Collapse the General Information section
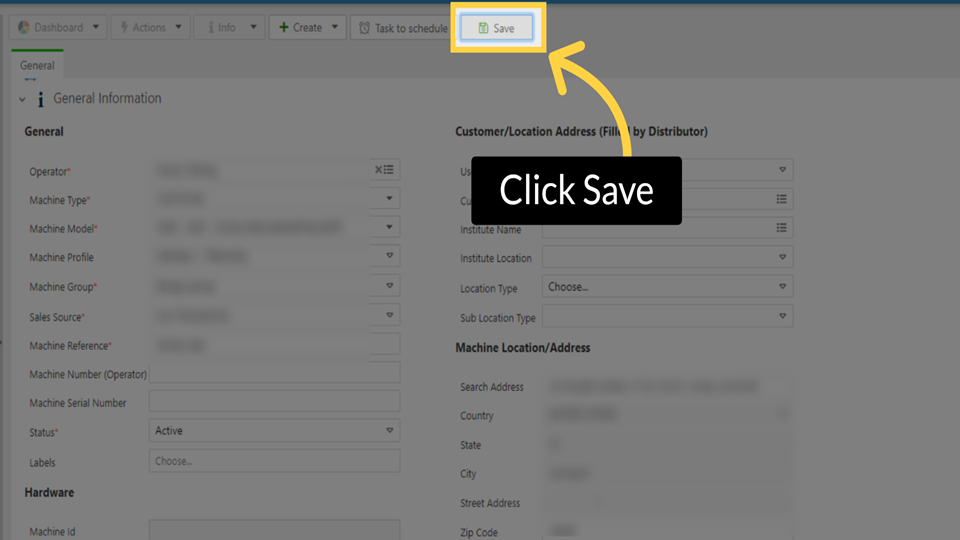Screen dimensions: 960x540 pyautogui.click(x=22, y=99)
